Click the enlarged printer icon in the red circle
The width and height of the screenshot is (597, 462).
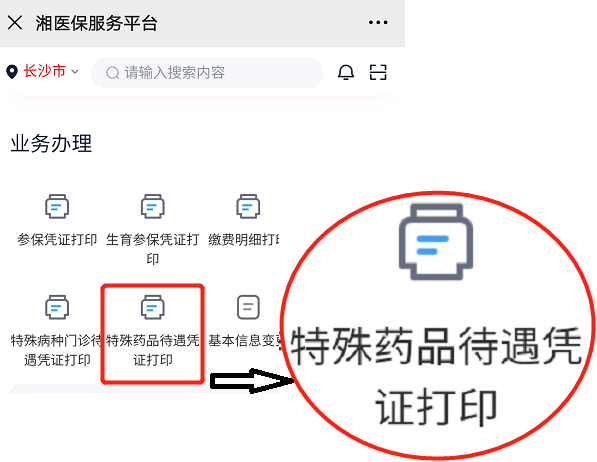point(436,242)
